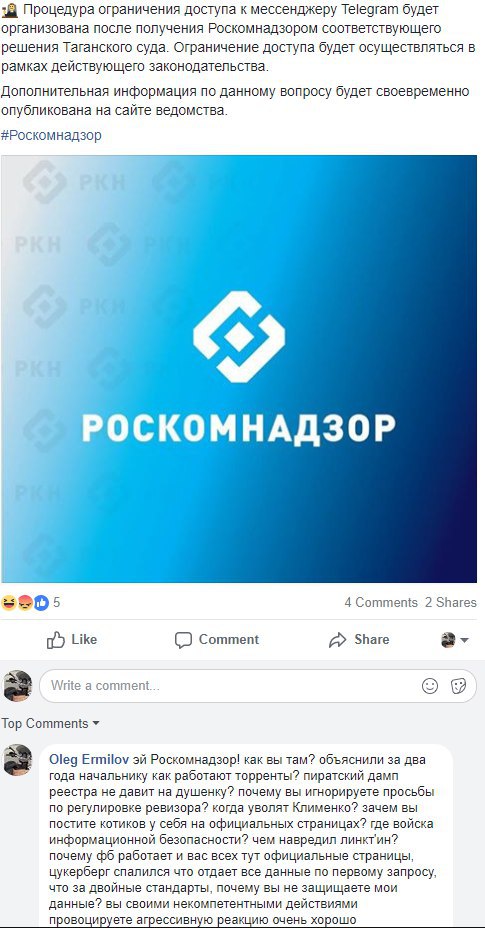Click the angry reaction icon
Screen dimensions: 485x928
[25, 603]
